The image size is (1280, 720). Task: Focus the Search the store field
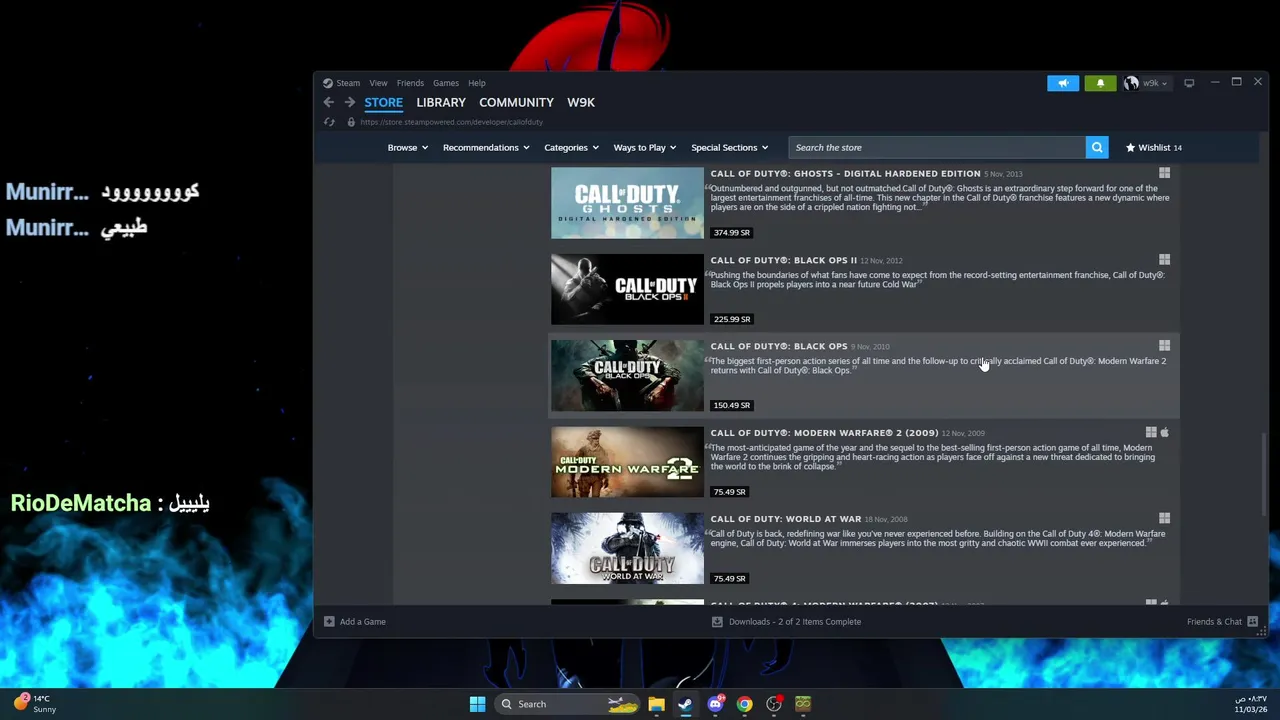936,147
